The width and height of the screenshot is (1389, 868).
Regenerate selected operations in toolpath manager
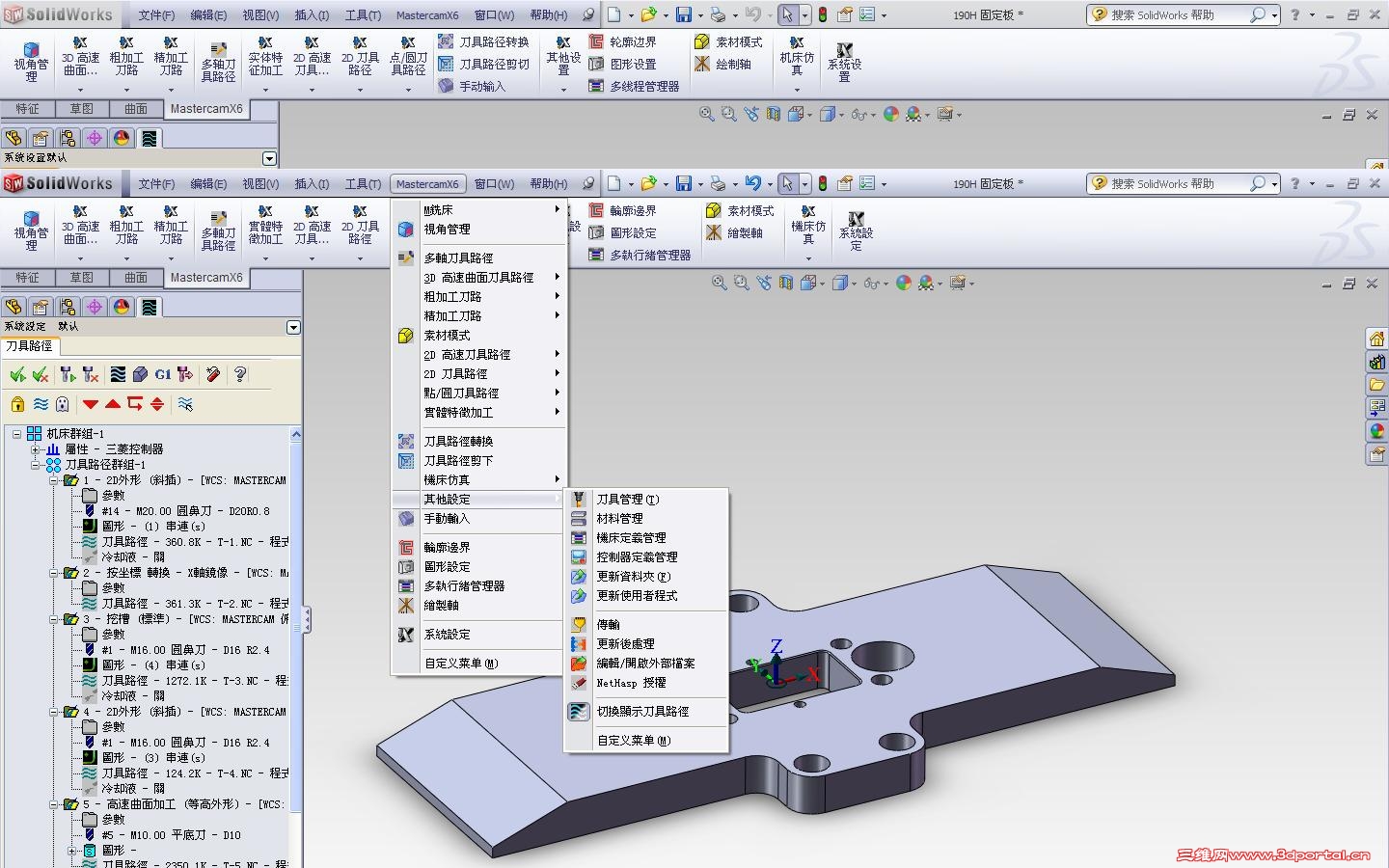coord(67,374)
